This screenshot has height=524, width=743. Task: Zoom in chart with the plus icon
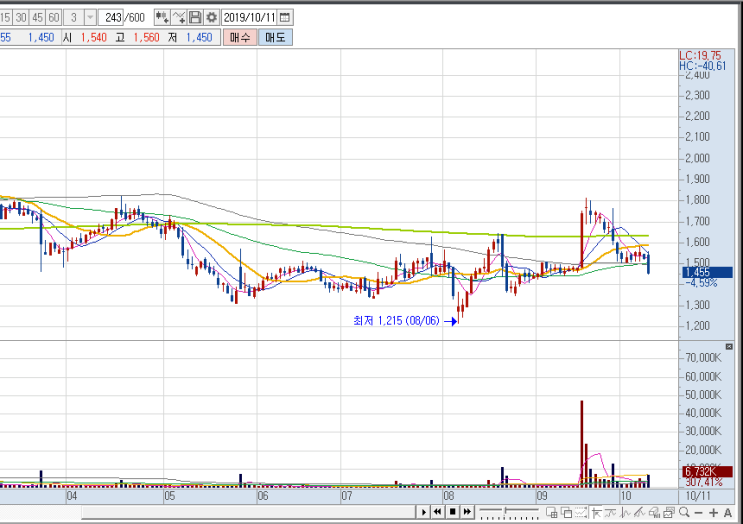[713, 513]
